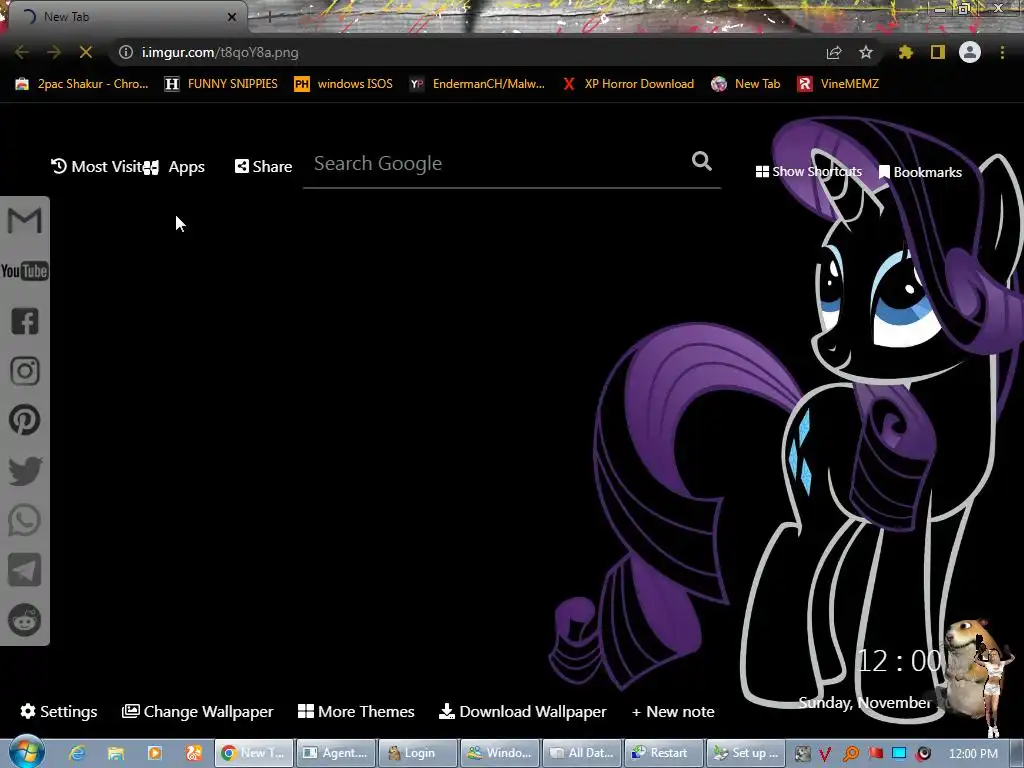Open New Tab bookmark

(746, 84)
